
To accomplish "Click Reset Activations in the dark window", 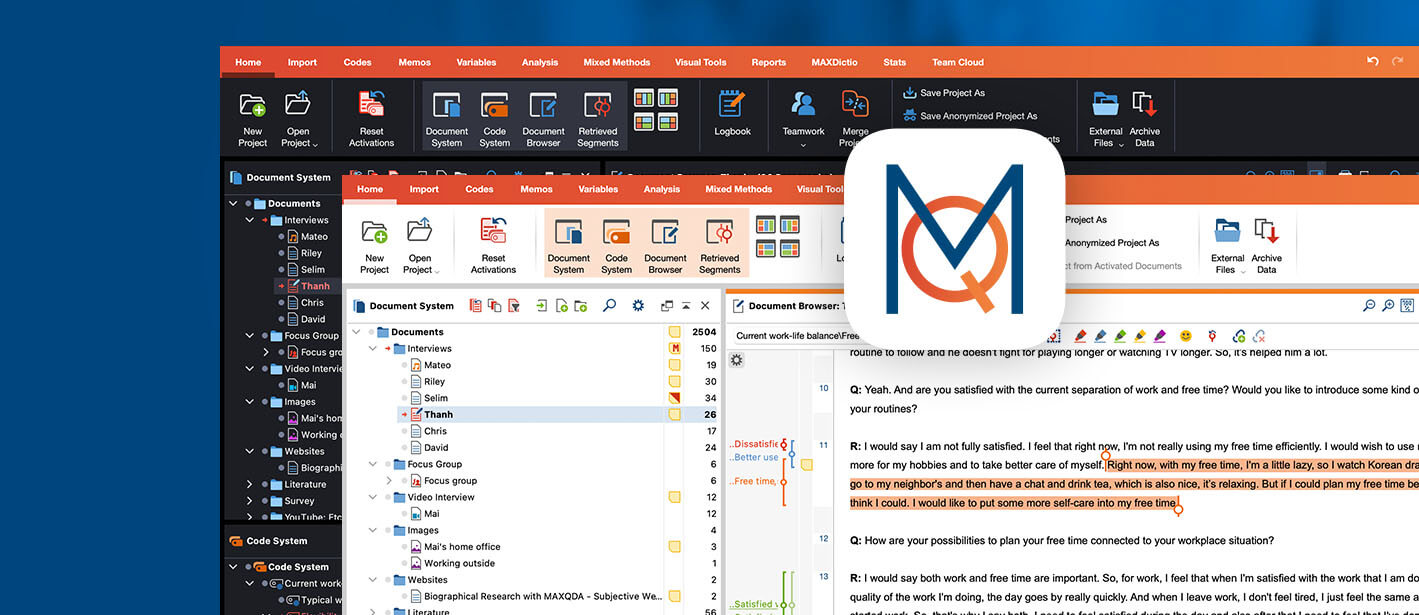I will click(371, 118).
